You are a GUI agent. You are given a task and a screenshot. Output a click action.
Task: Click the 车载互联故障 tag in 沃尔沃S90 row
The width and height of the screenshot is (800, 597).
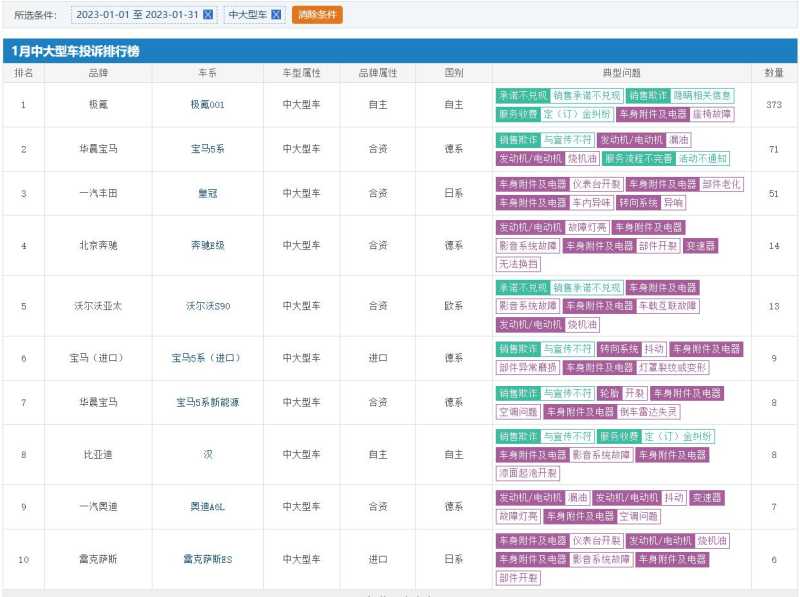click(668, 306)
